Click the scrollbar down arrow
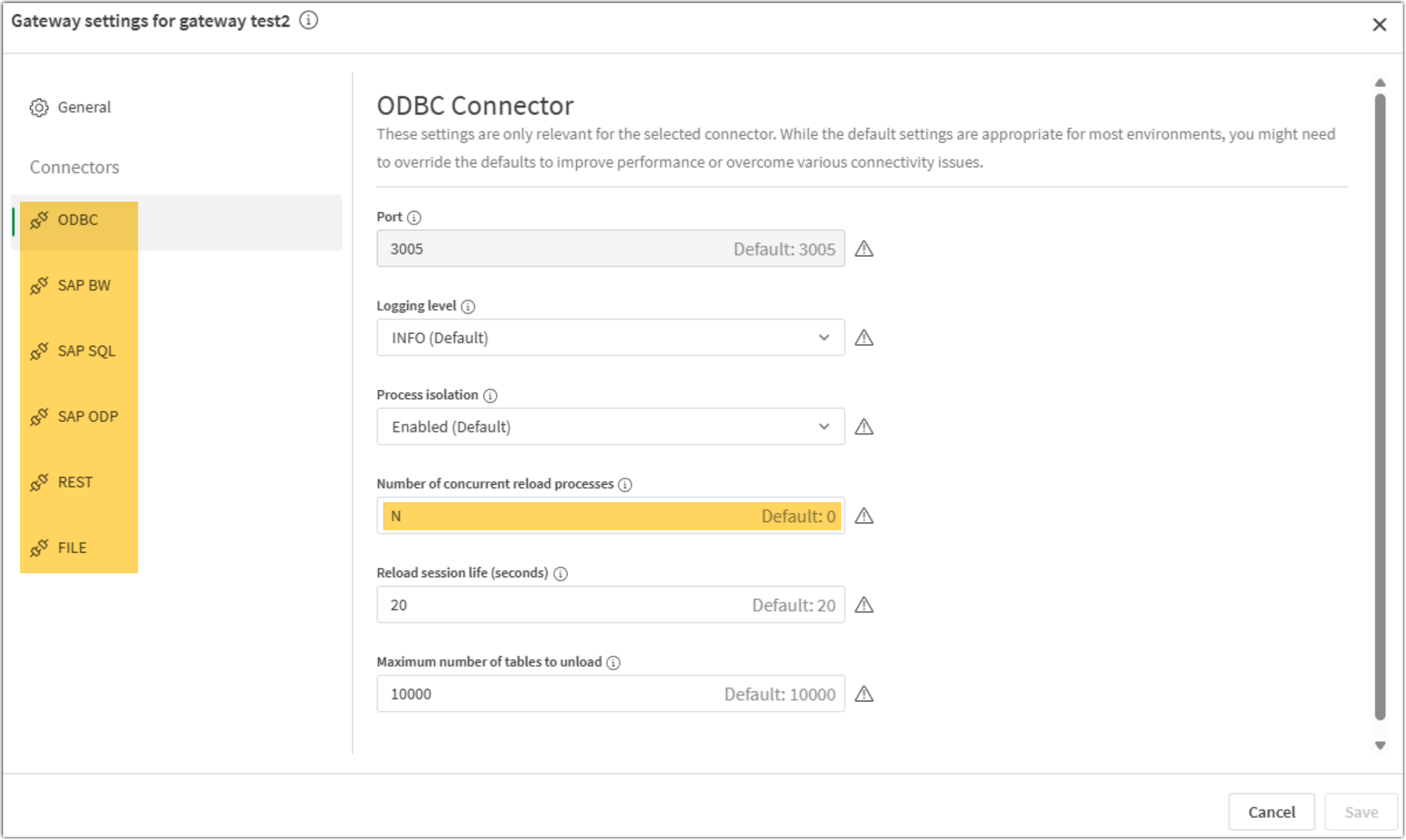Image resolution: width=1406 pixels, height=840 pixels. 1380,745
